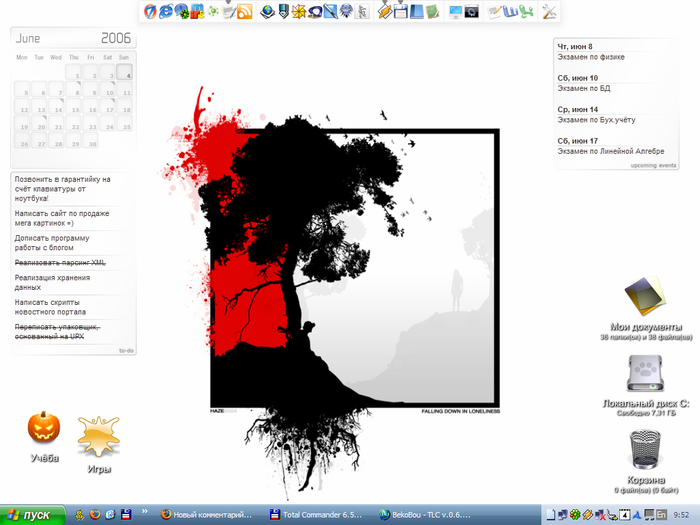Open Локальный диск C: drive icon
This screenshot has width=700, height=525.
(646, 373)
